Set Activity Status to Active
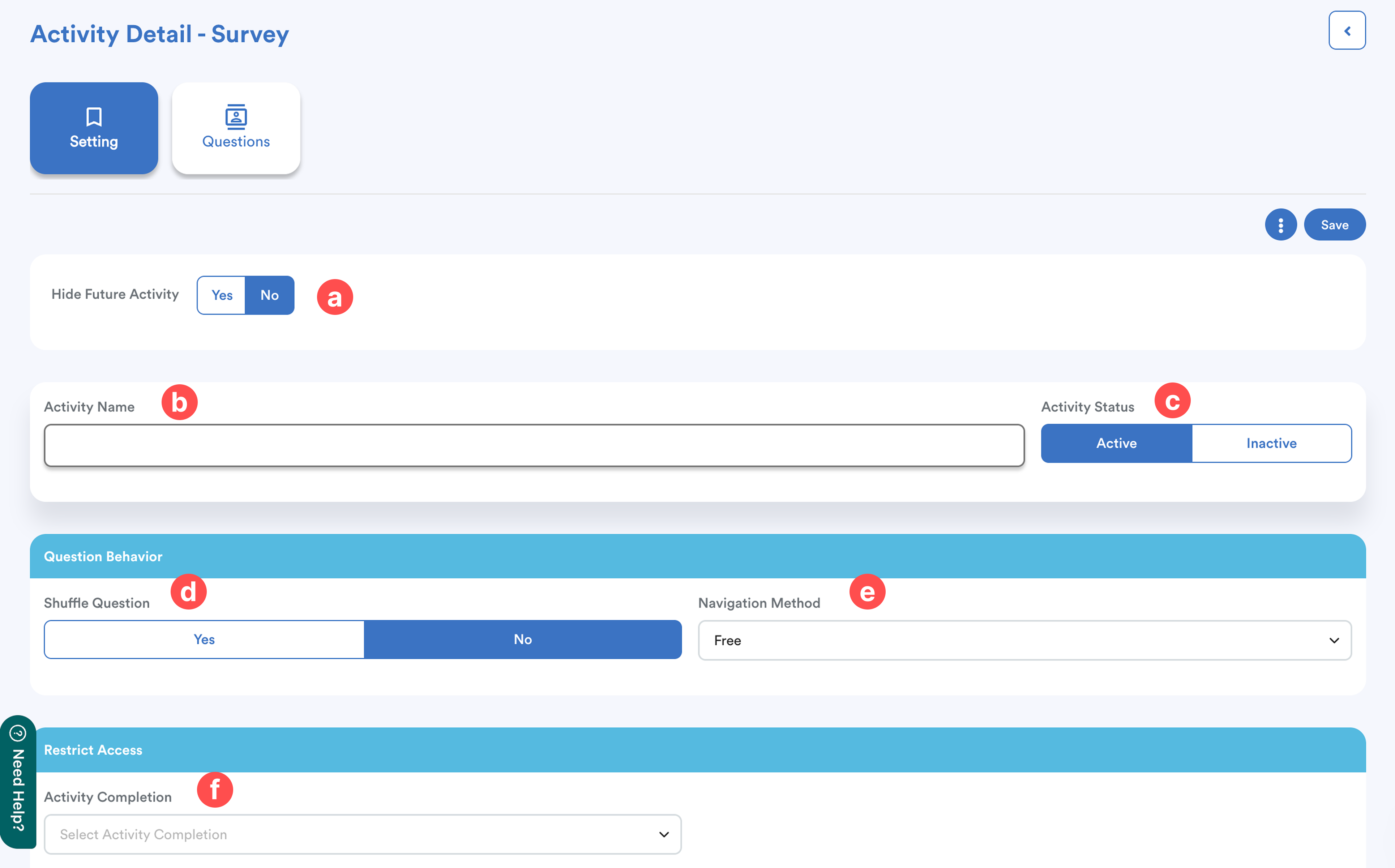Screen dimensions: 1395x868 click(x=1116, y=443)
